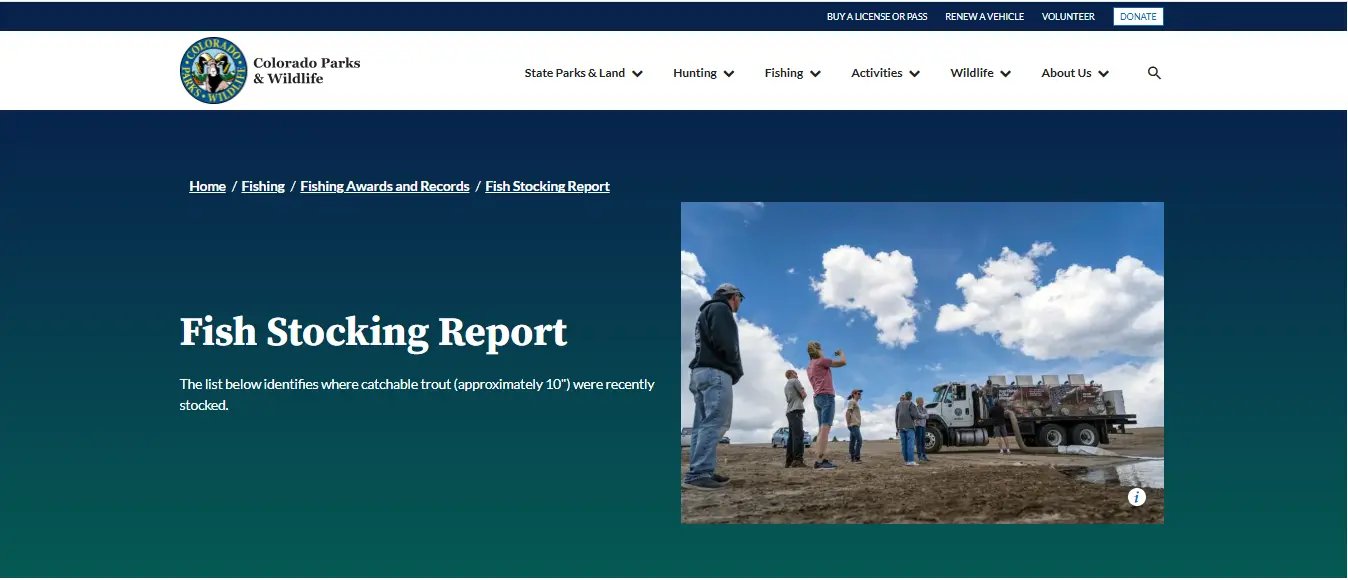The image size is (1348, 580).
Task: Click the Fish Stocking Report heading
Action: pos(373,332)
